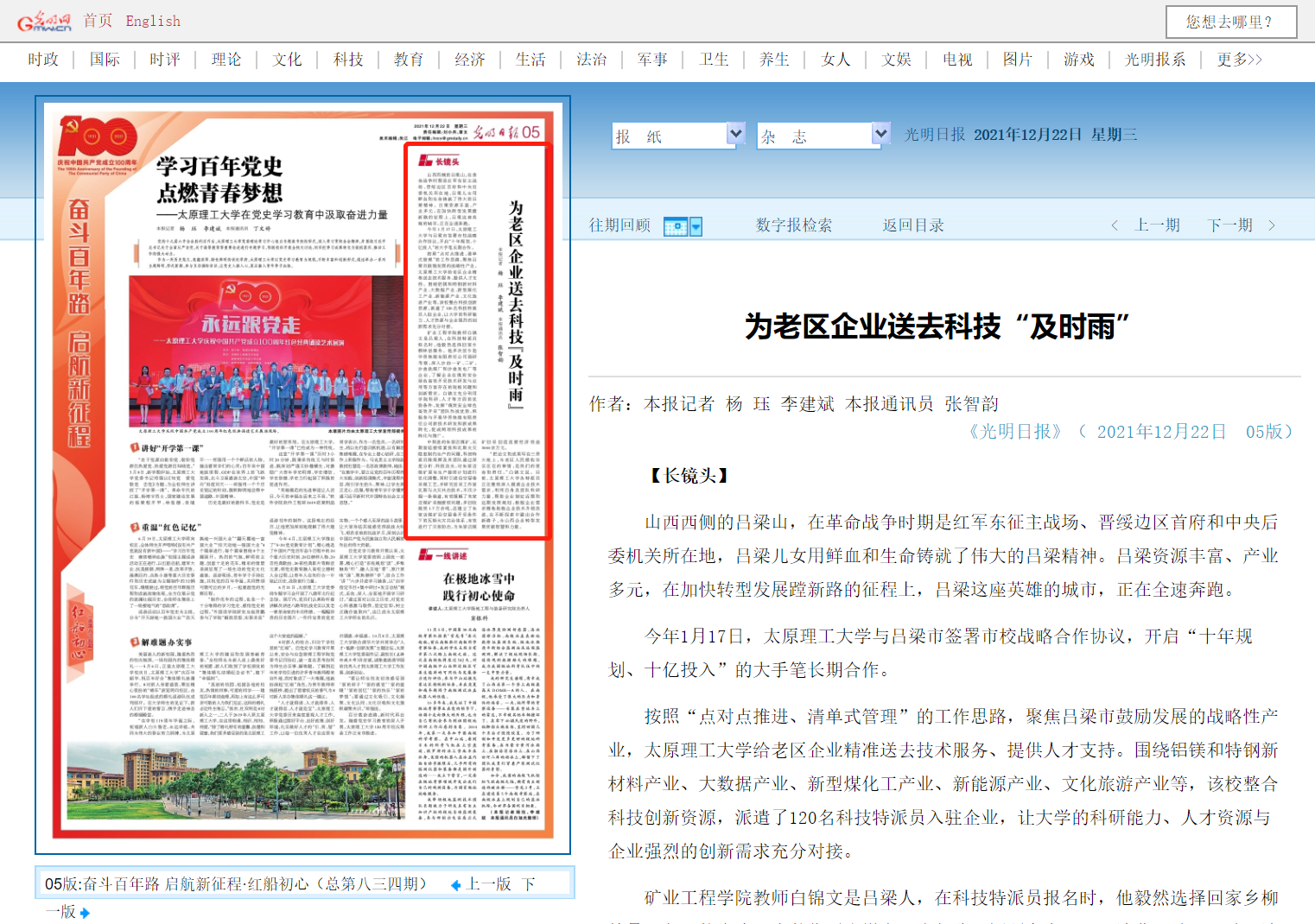Expand the 更多>> navigation item

coord(1239,60)
